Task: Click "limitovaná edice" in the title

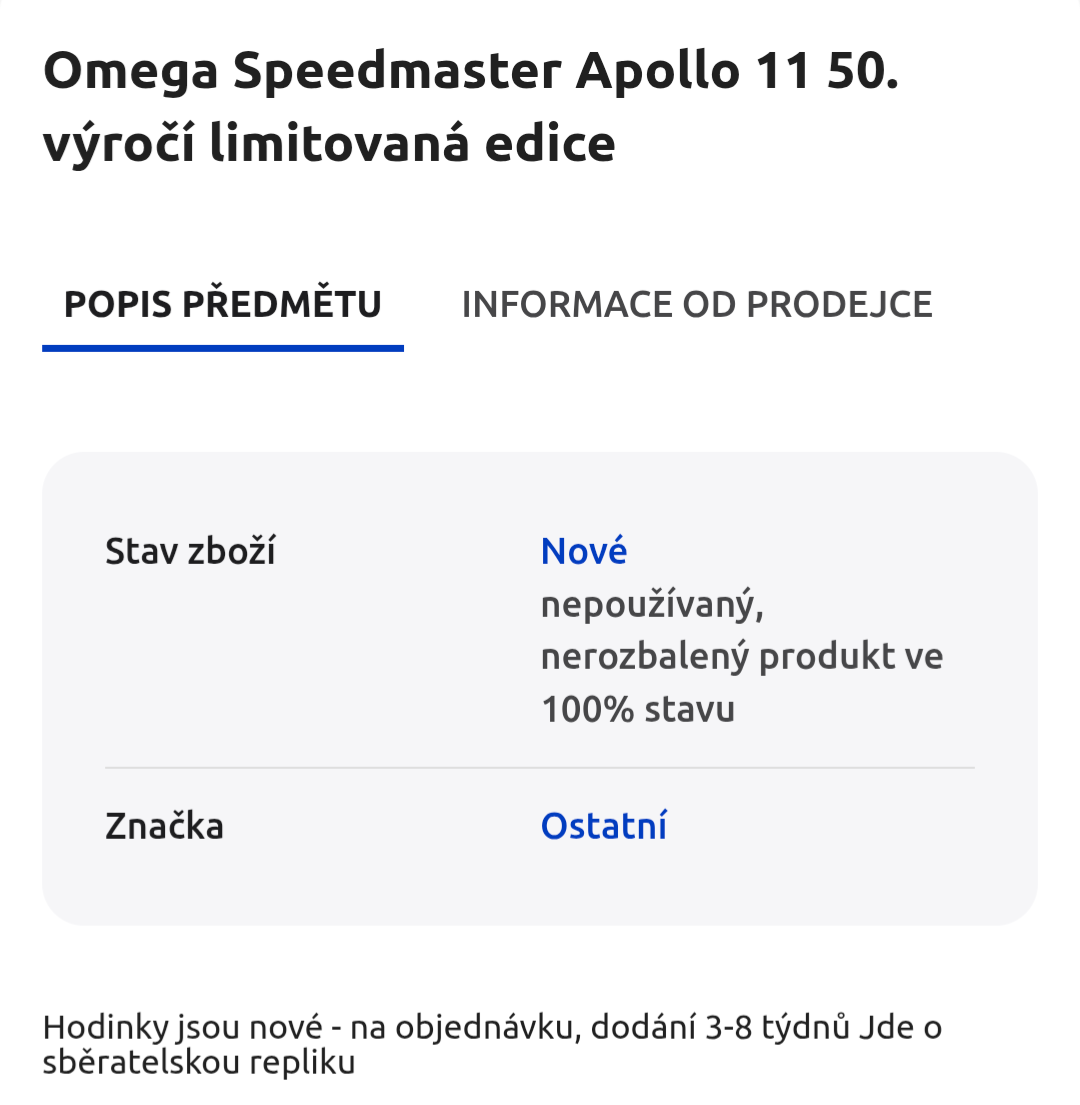Action: point(412,146)
